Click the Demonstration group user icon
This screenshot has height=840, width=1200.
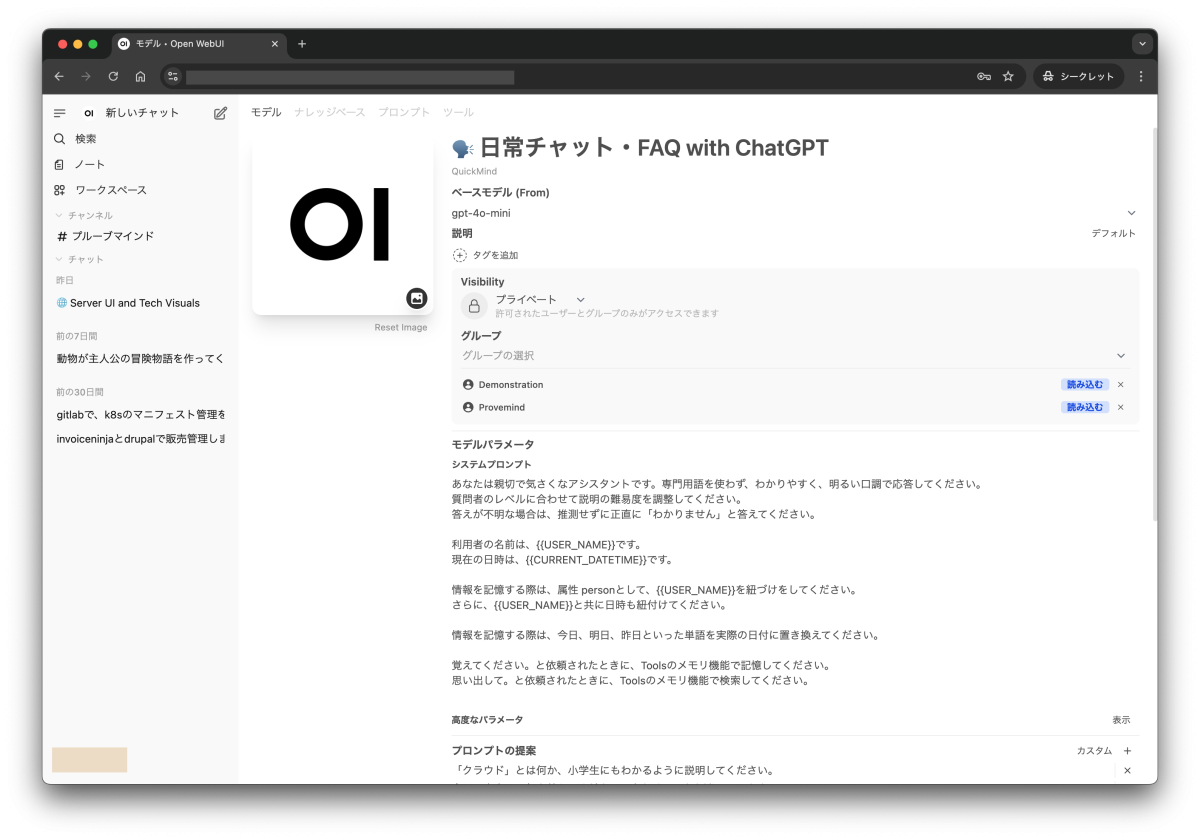pos(468,385)
